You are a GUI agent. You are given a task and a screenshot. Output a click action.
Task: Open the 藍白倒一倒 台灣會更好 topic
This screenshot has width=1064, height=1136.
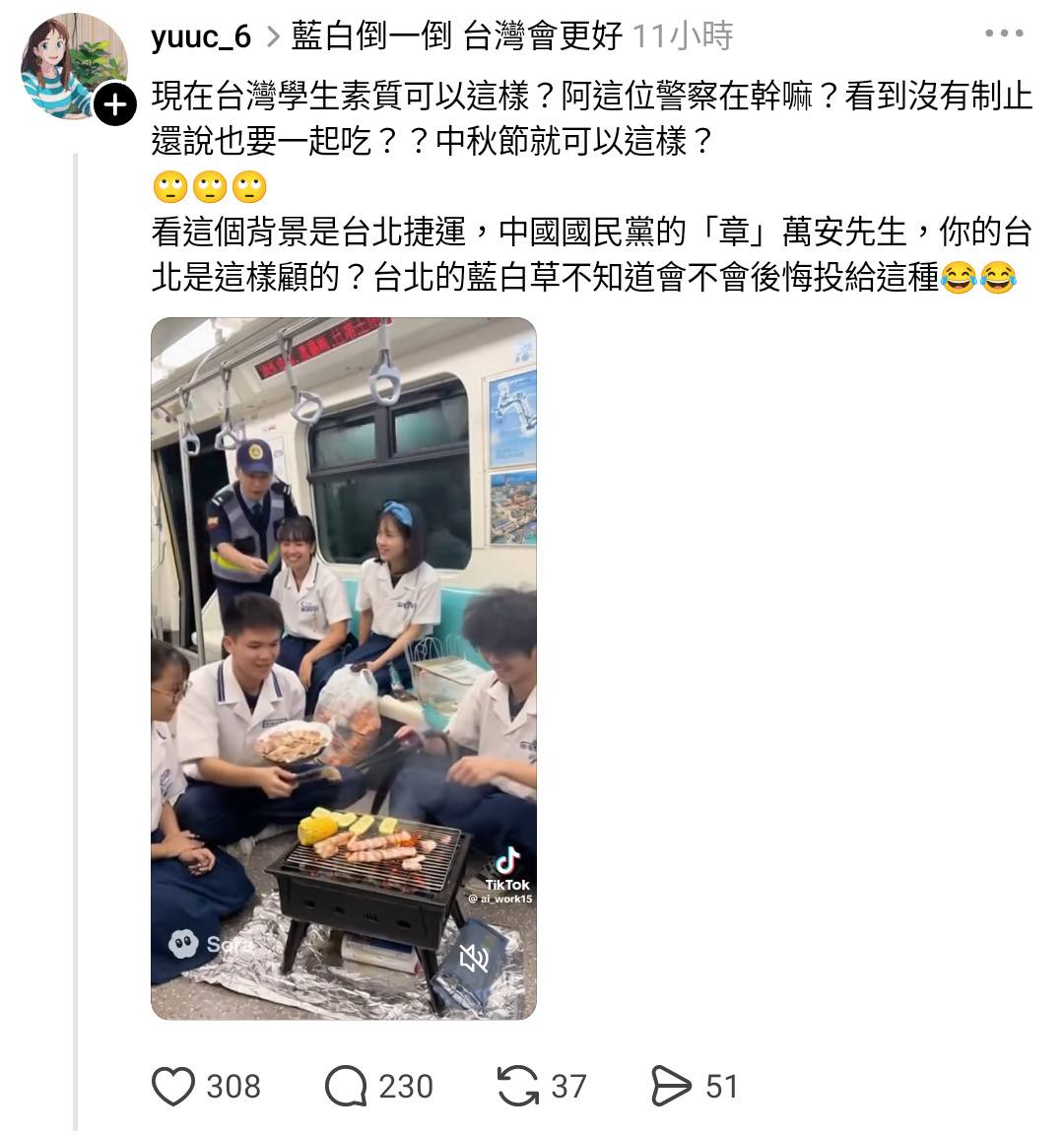pos(456,36)
